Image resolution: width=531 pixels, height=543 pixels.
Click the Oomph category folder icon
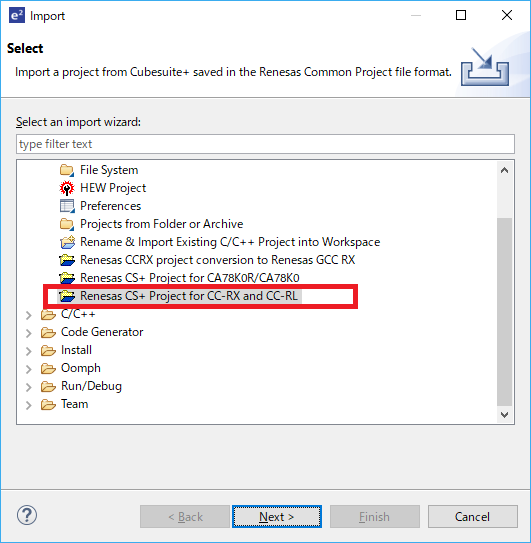point(48,368)
